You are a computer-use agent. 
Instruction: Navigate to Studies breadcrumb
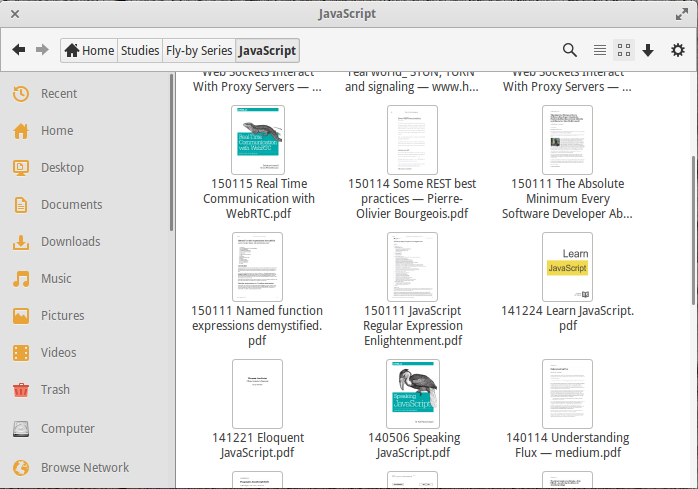pos(140,50)
